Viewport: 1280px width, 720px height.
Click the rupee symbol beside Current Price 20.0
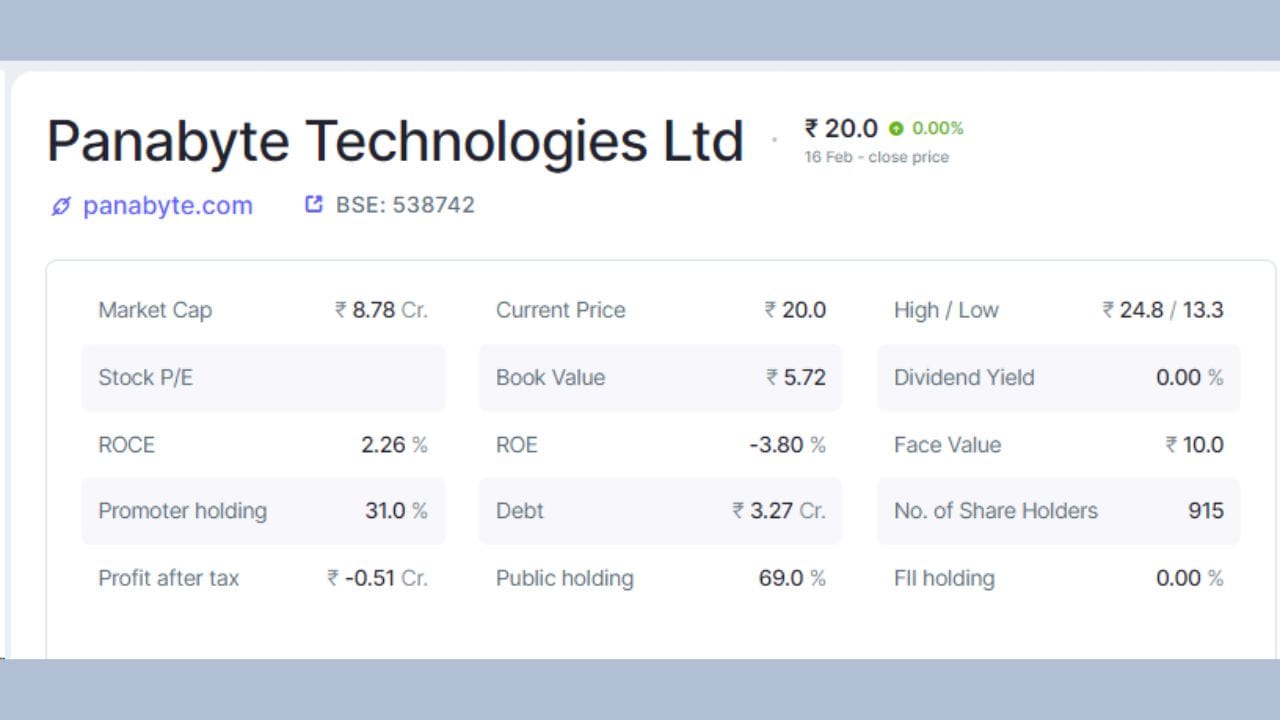tap(769, 310)
